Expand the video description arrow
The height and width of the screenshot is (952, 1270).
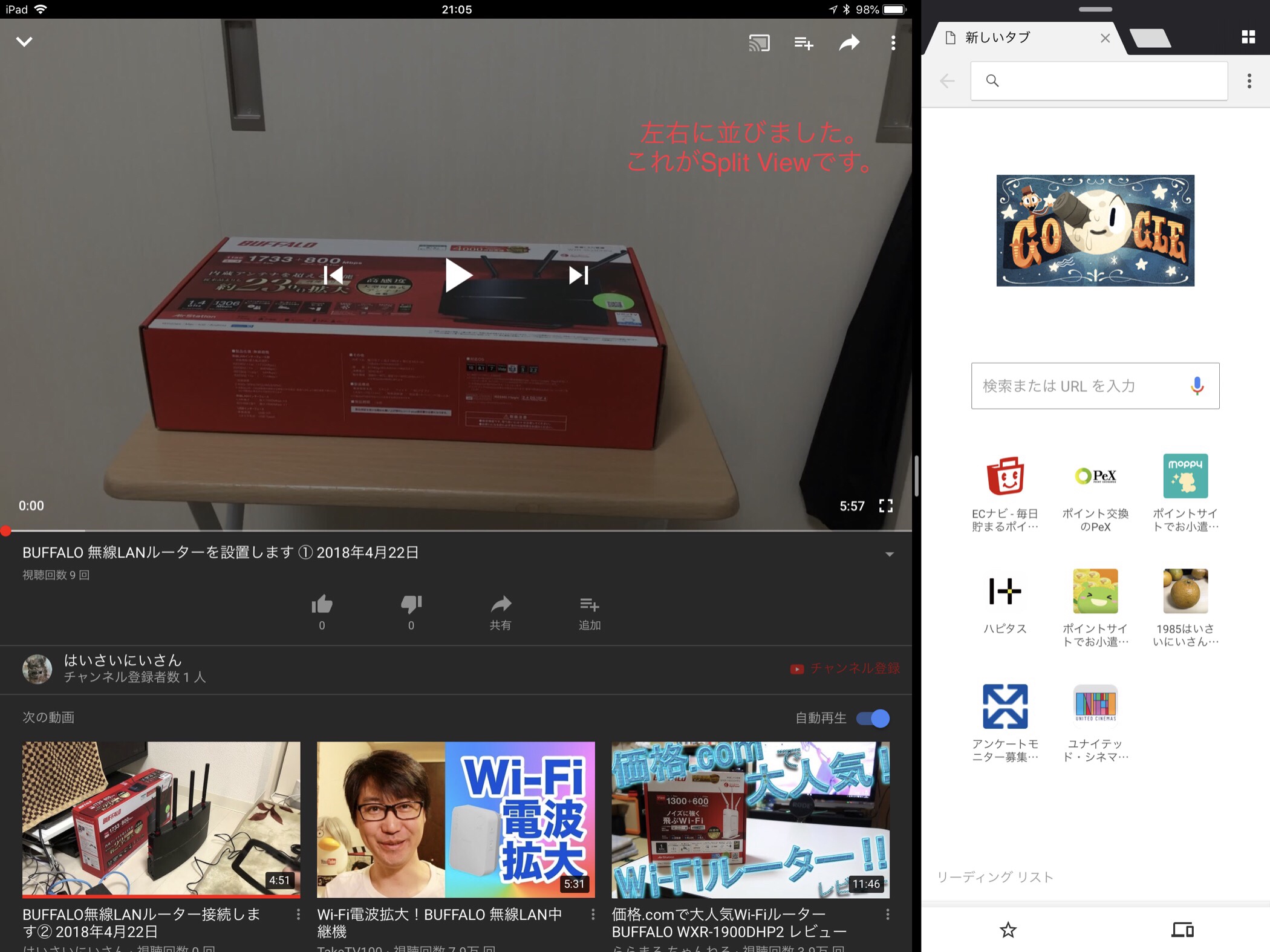point(889,554)
